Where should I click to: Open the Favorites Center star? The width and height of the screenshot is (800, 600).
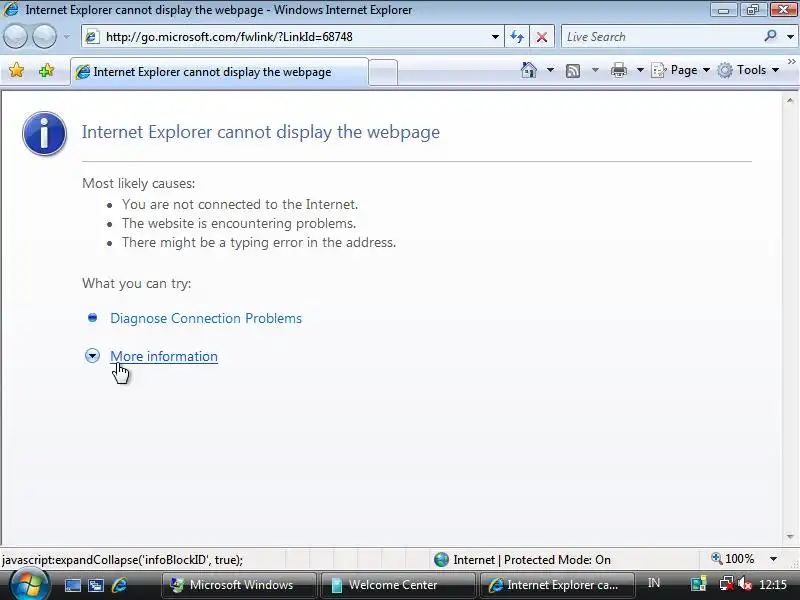16,70
